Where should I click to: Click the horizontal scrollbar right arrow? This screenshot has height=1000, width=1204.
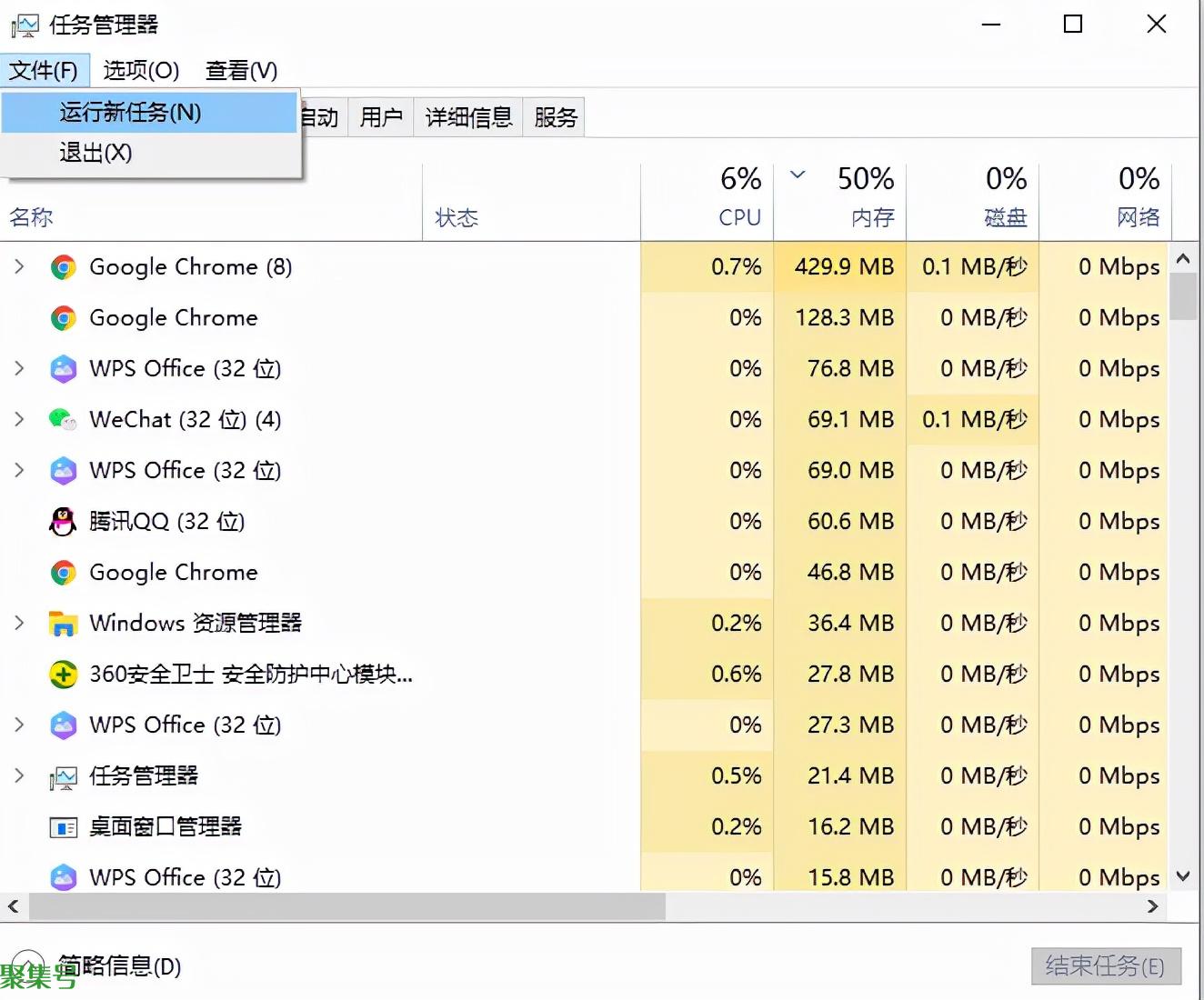click(1153, 906)
